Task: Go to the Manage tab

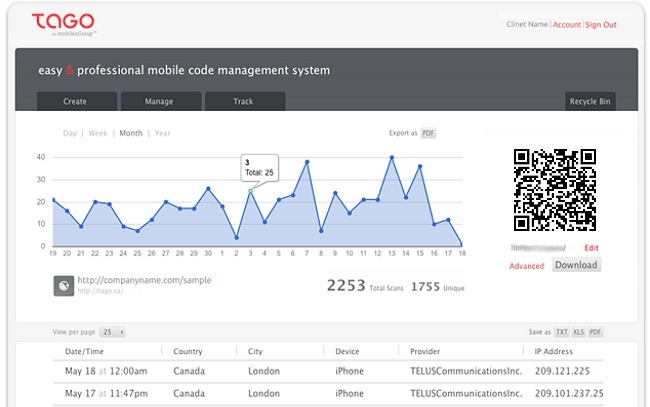Action: click(159, 101)
